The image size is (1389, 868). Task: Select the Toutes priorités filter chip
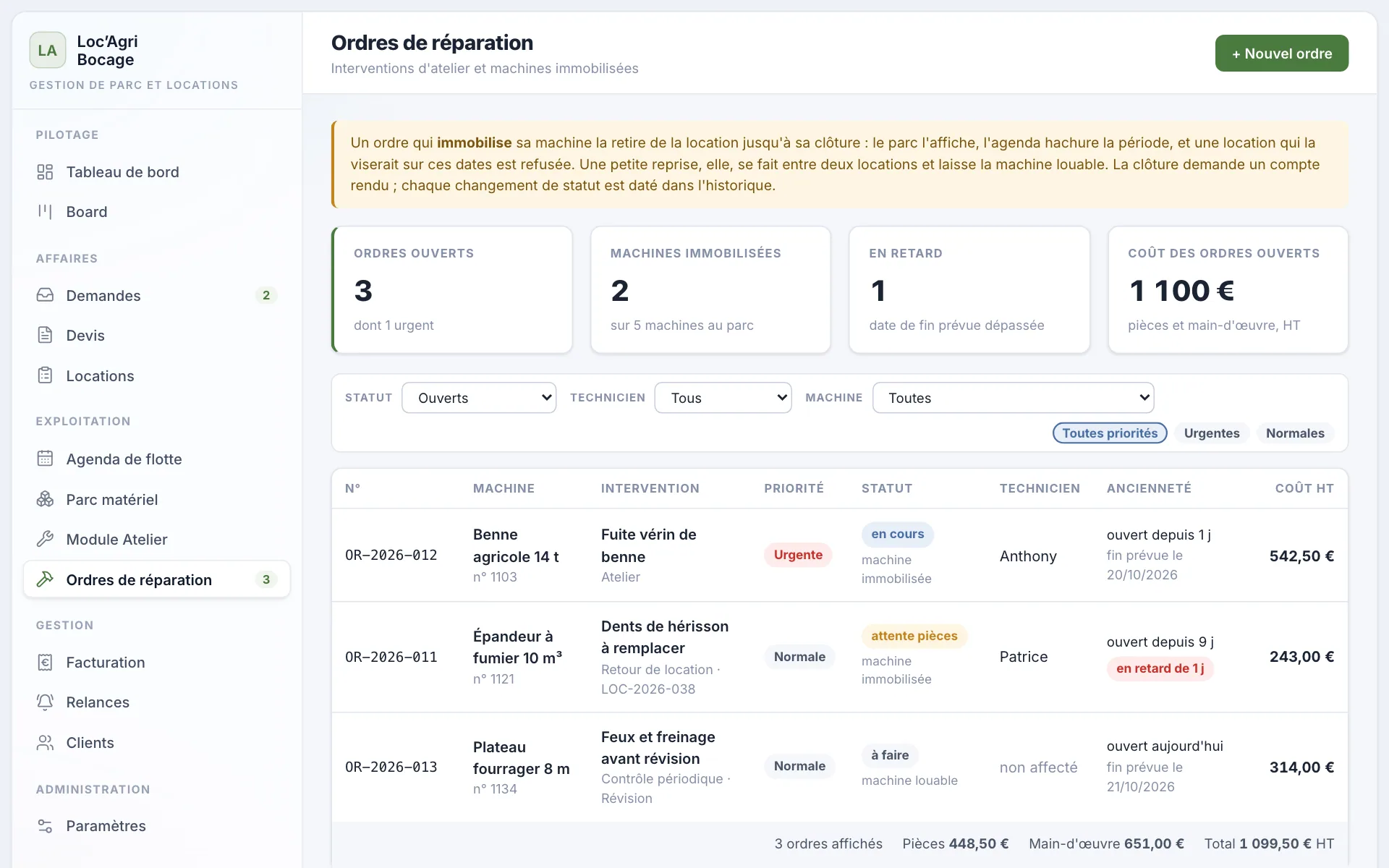(x=1110, y=433)
